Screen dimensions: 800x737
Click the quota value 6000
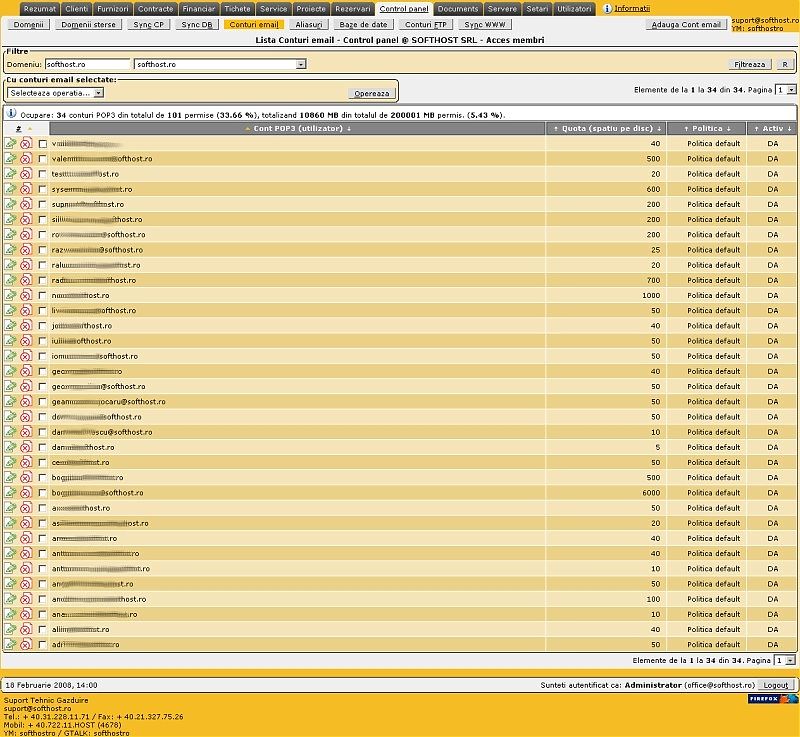click(651, 493)
